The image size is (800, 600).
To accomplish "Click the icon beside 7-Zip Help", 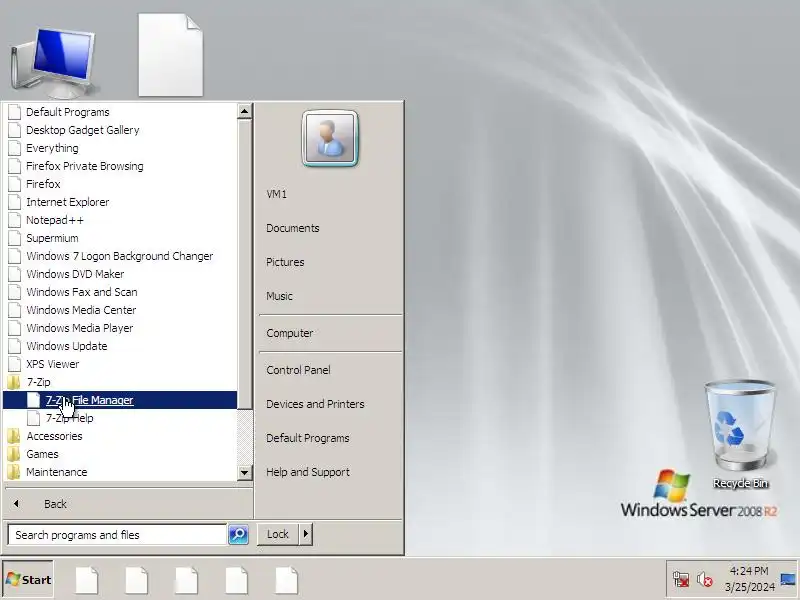I will [x=34, y=418].
